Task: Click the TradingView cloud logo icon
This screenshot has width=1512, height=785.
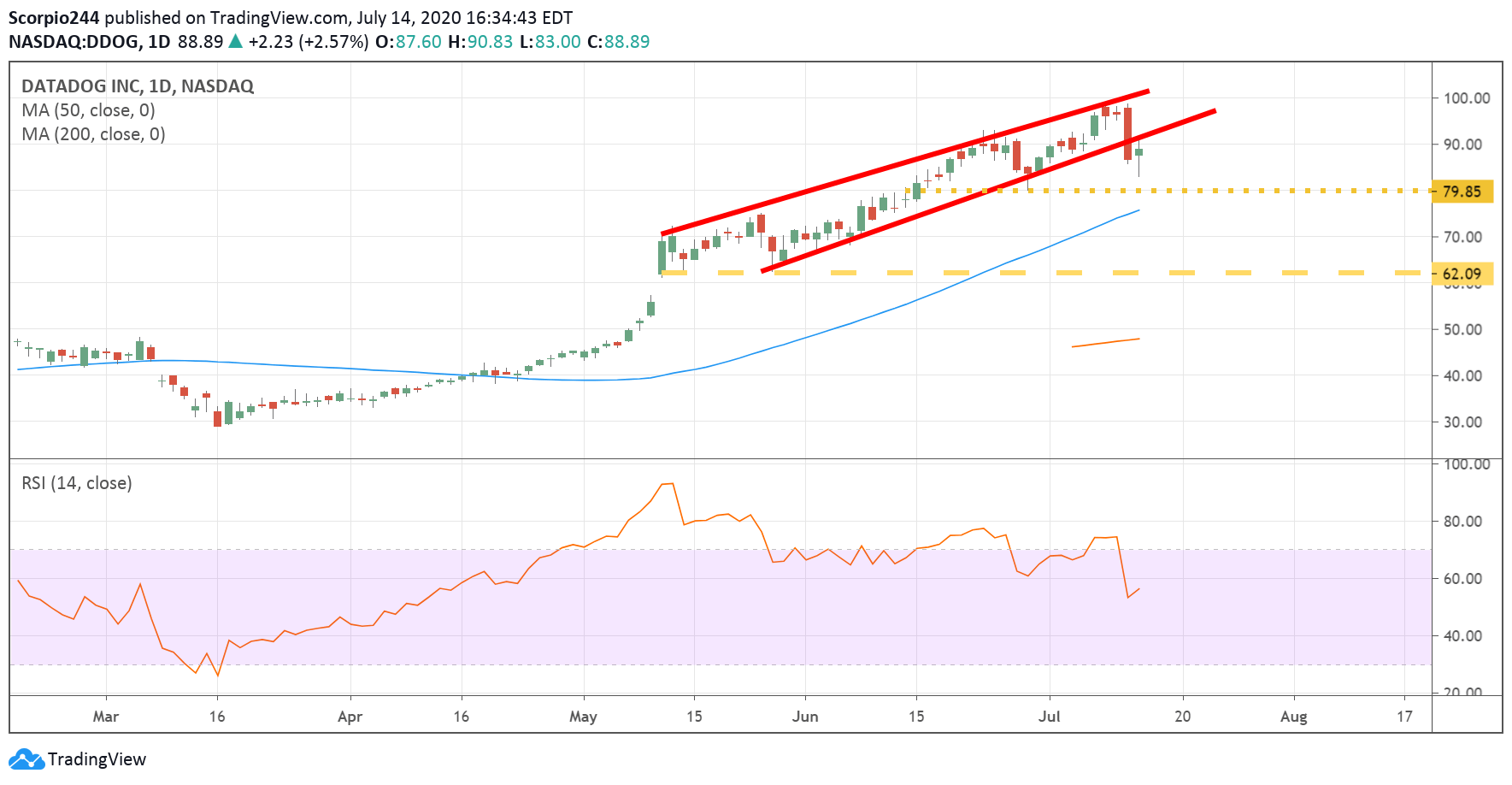Action: point(26,759)
